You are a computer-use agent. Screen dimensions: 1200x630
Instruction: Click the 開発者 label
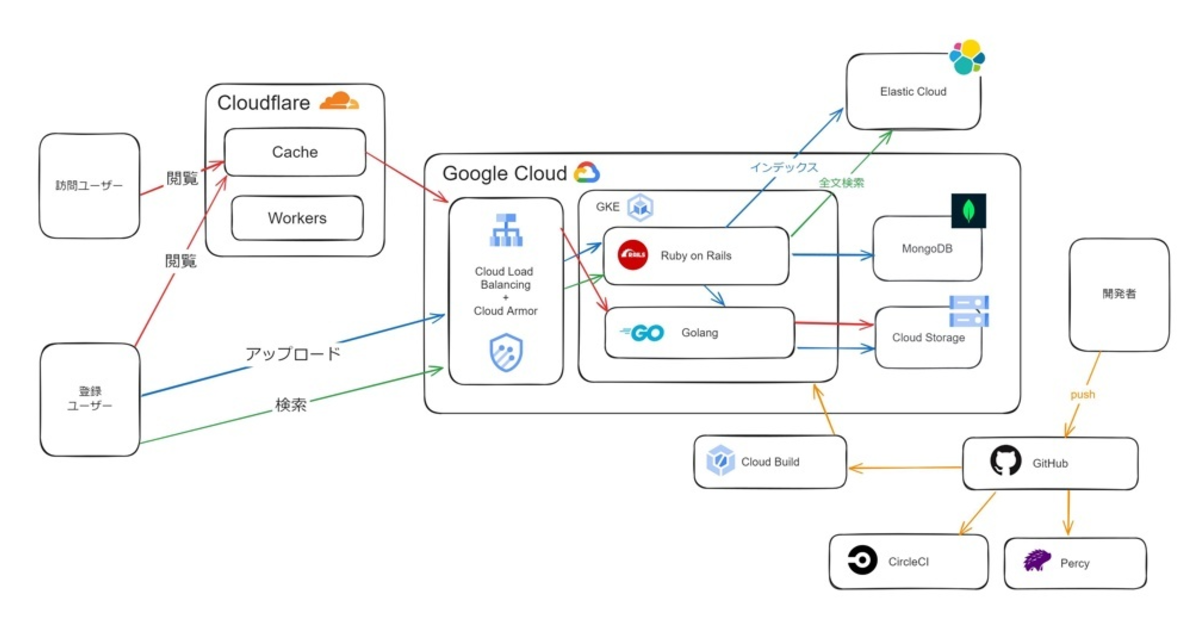[x=1119, y=295]
